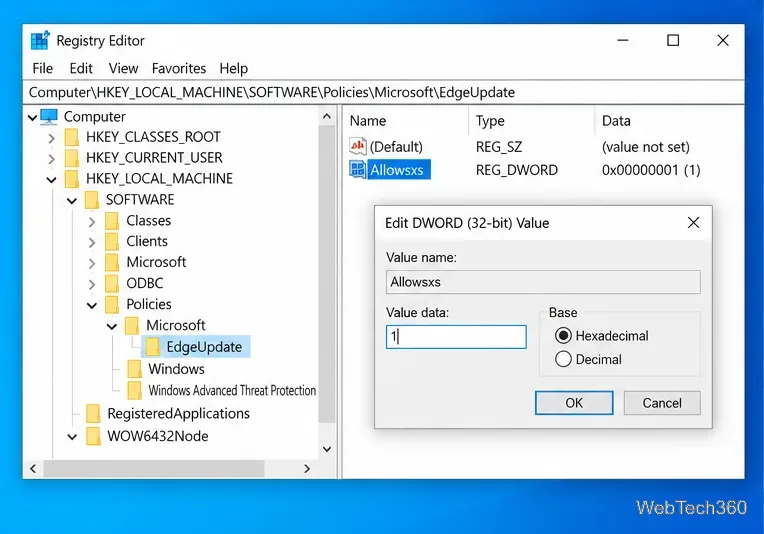Click the WOW6432Node folder icon

coord(93,436)
